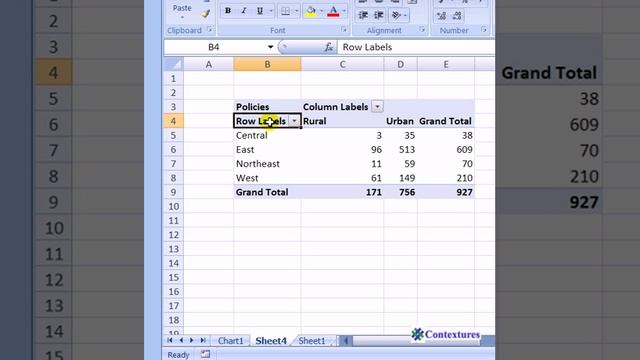
Task: Click the horizontal scrollbar left arrow
Action: click(346, 340)
